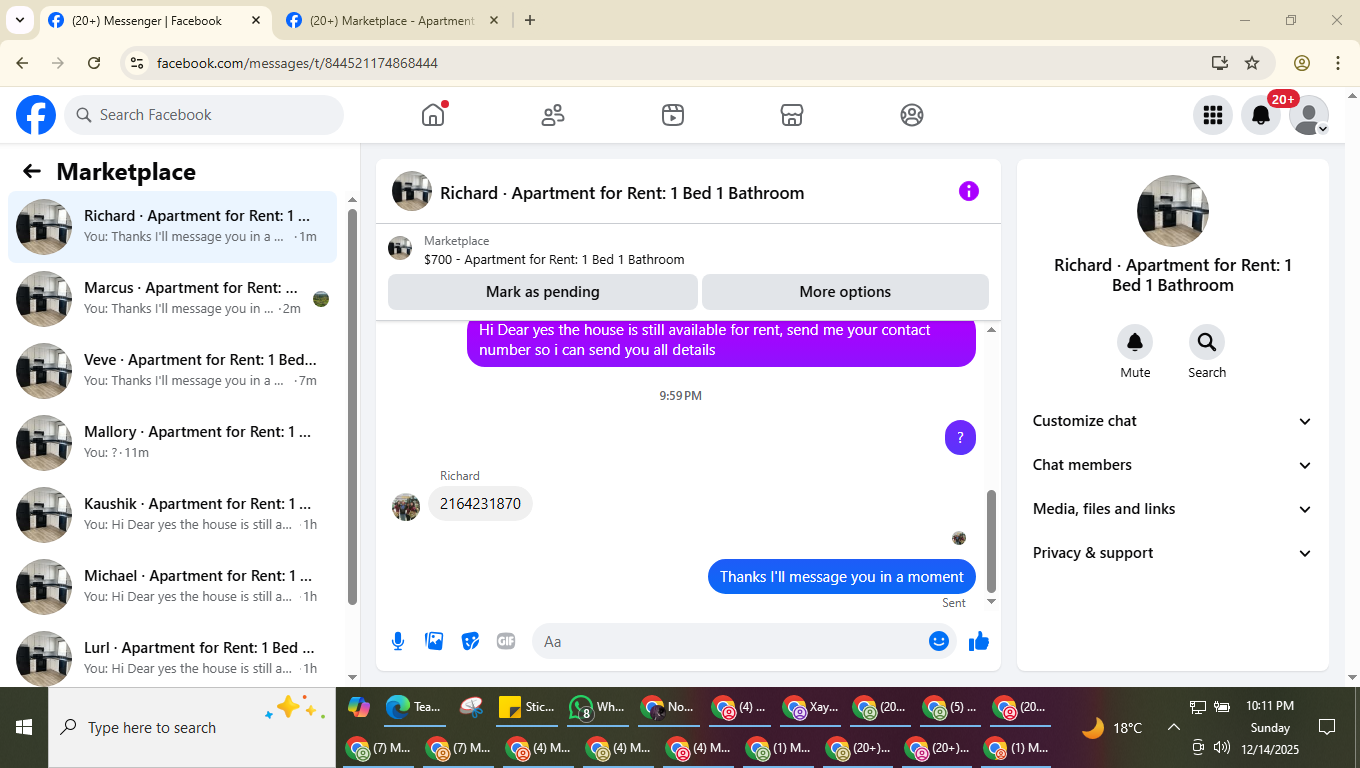This screenshot has width=1360, height=768.
Task: Open a new browser tab
Action: pos(530,20)
